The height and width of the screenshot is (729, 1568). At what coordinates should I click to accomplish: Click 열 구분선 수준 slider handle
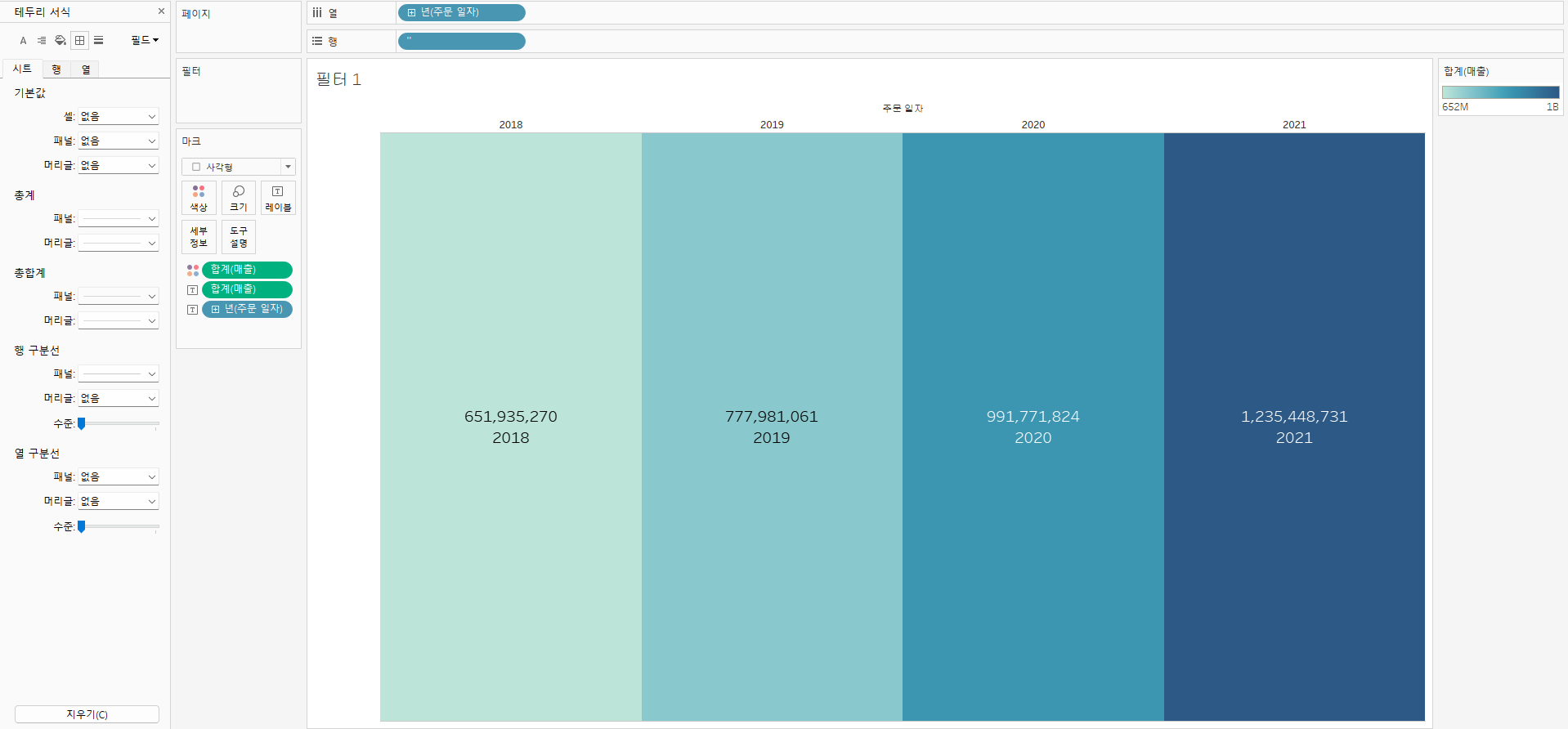(x=82, y=526)
